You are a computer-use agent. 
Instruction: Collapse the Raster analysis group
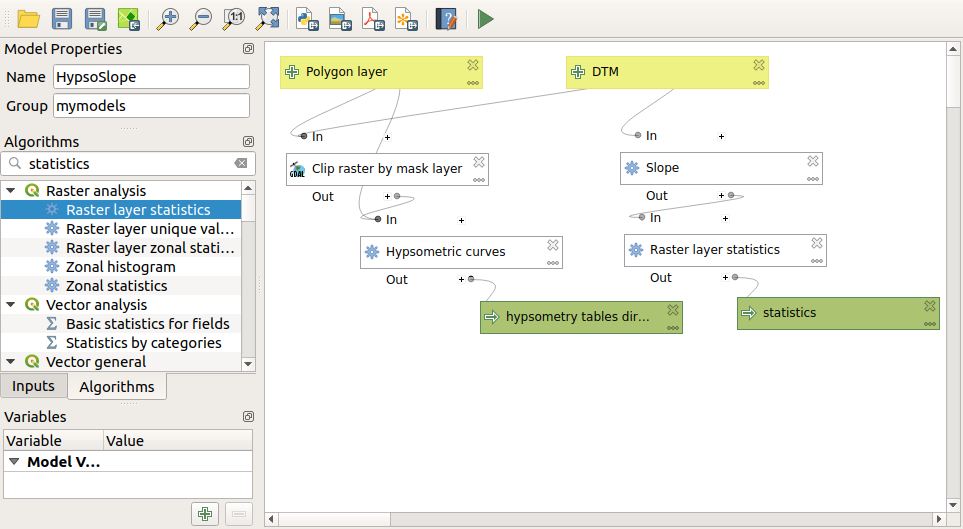[x=11, y=191]
